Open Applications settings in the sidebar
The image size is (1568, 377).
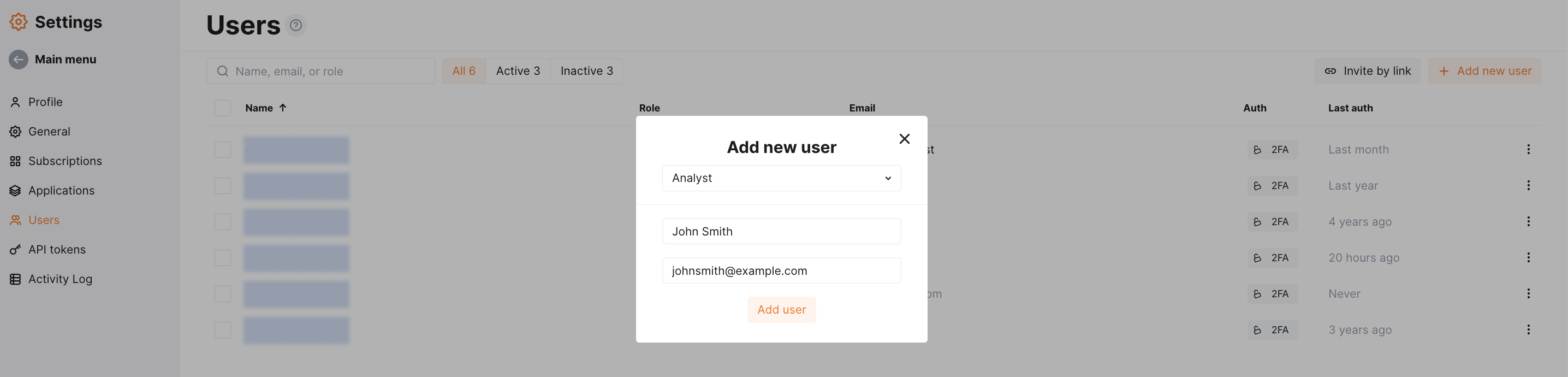click(61, 190)
